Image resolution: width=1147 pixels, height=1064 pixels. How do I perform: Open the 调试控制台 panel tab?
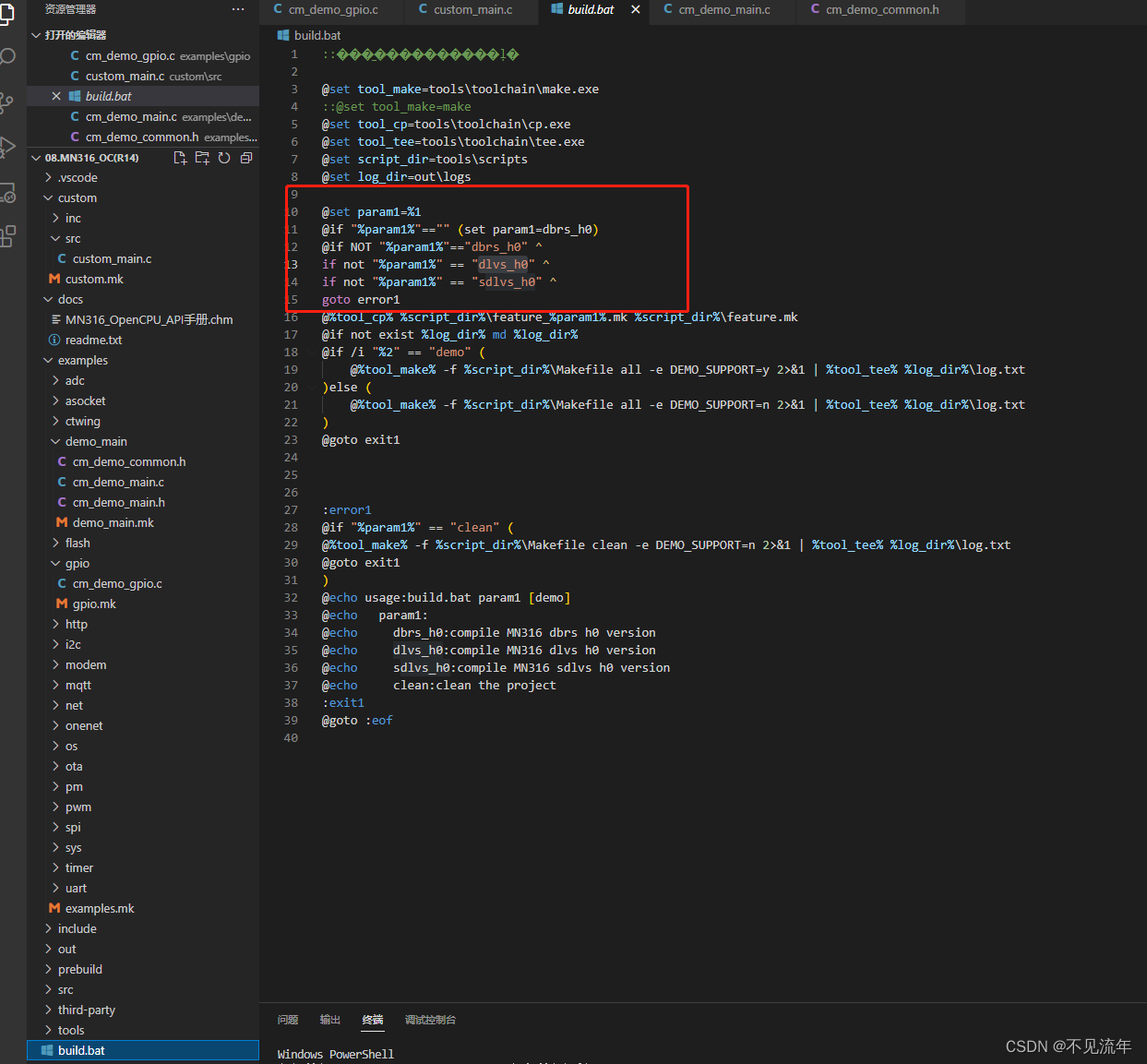430,1020
